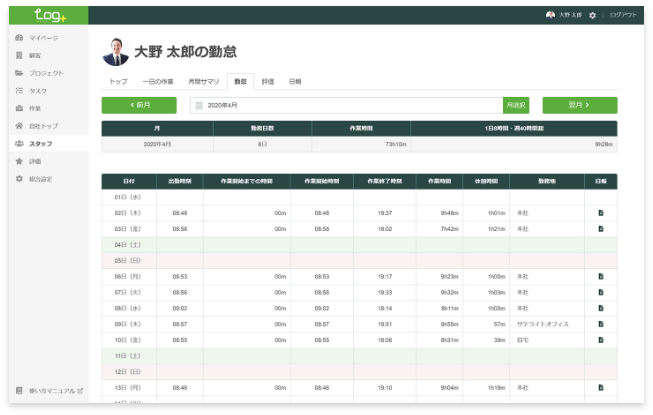Click the 顧客 building icon in sidebar
The height and width of the screenshot is (415, 653).
(x=19, y=55)
